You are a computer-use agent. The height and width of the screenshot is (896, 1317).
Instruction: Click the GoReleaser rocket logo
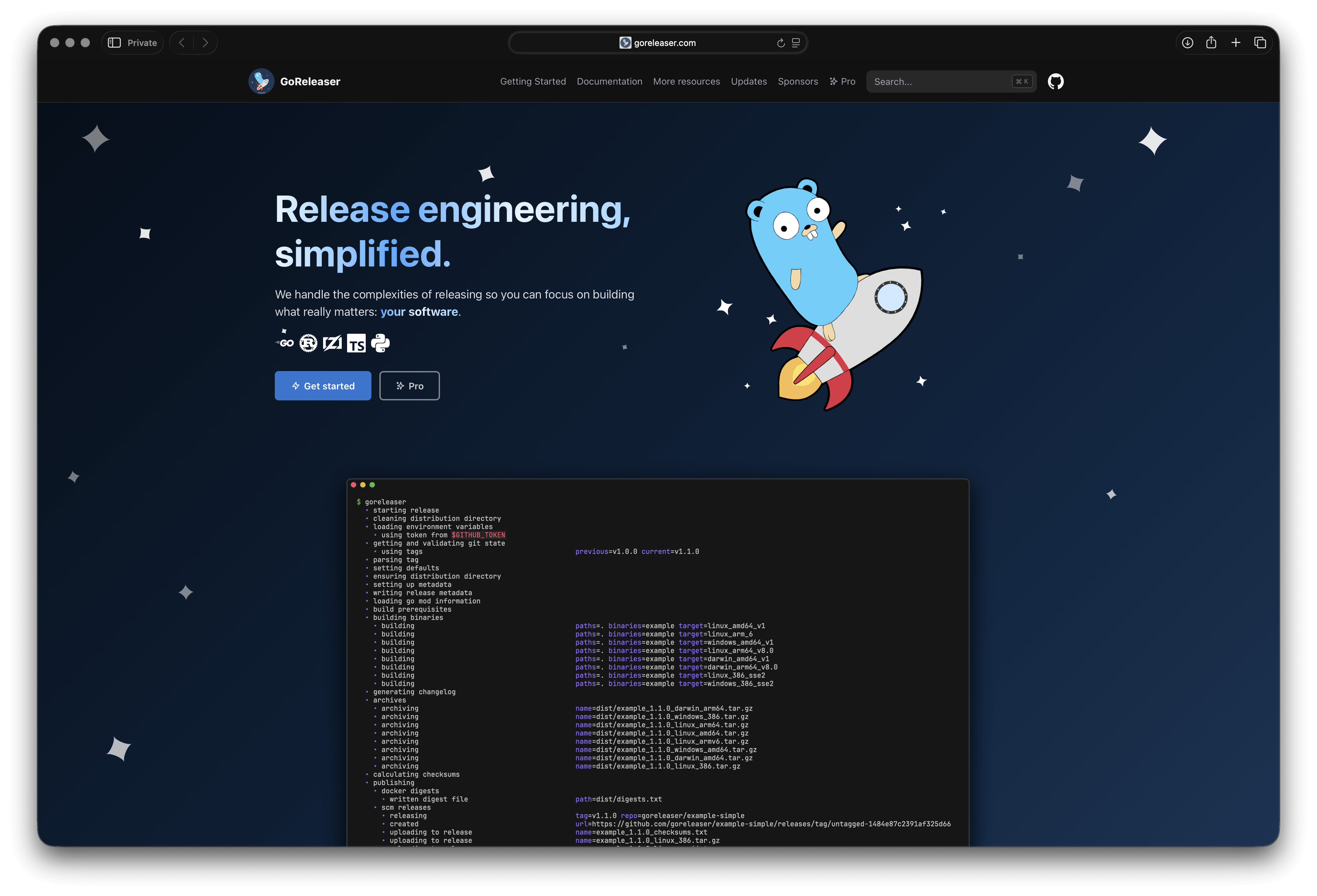(x=261, y=82)
